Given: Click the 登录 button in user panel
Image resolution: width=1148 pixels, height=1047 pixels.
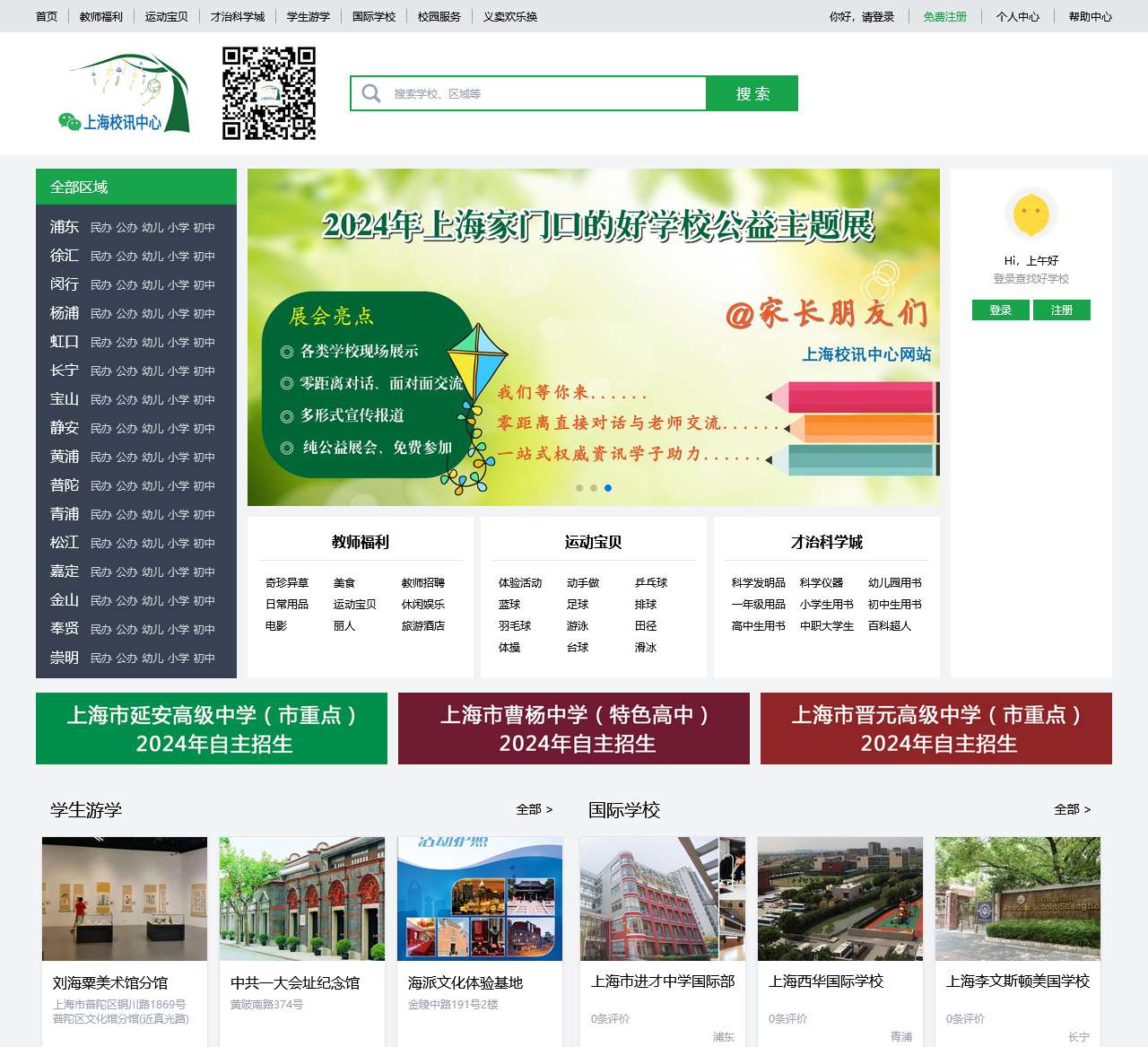Looking at the screenshot, I should coord(1001,310).
